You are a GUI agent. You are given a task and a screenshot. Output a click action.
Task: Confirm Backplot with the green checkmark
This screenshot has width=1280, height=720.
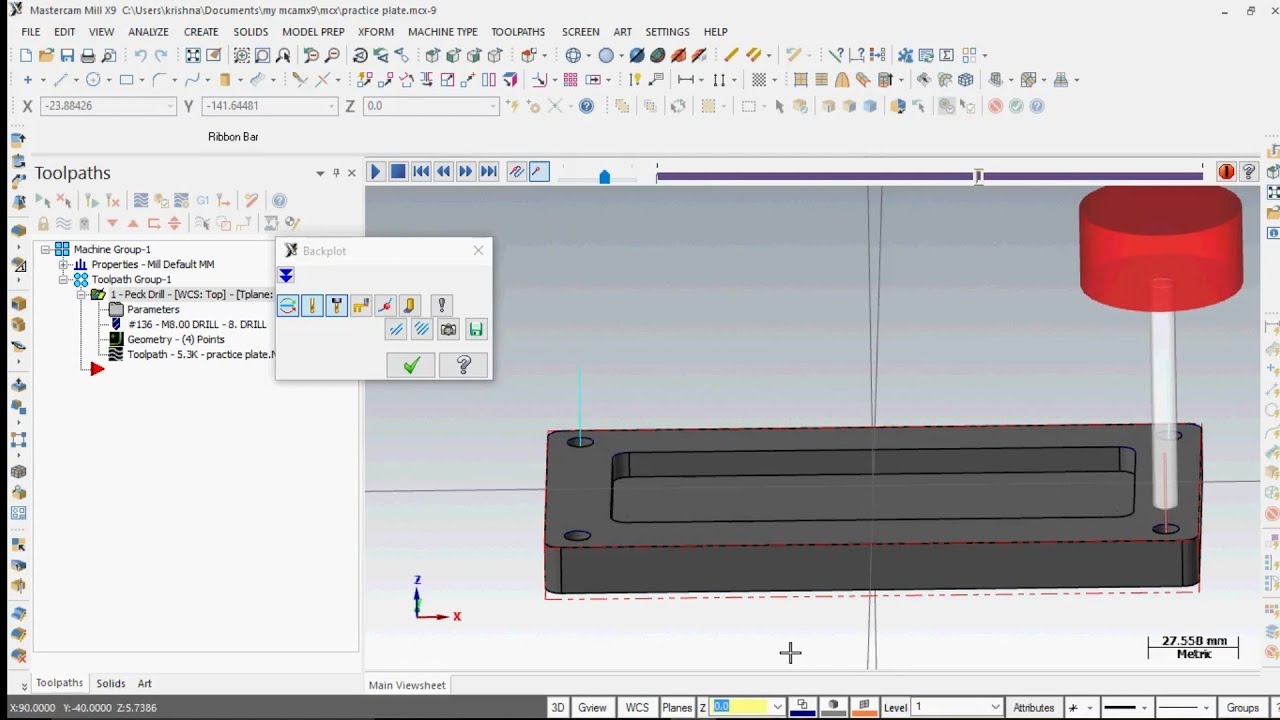pyautogui.click(x=411, y=366)
